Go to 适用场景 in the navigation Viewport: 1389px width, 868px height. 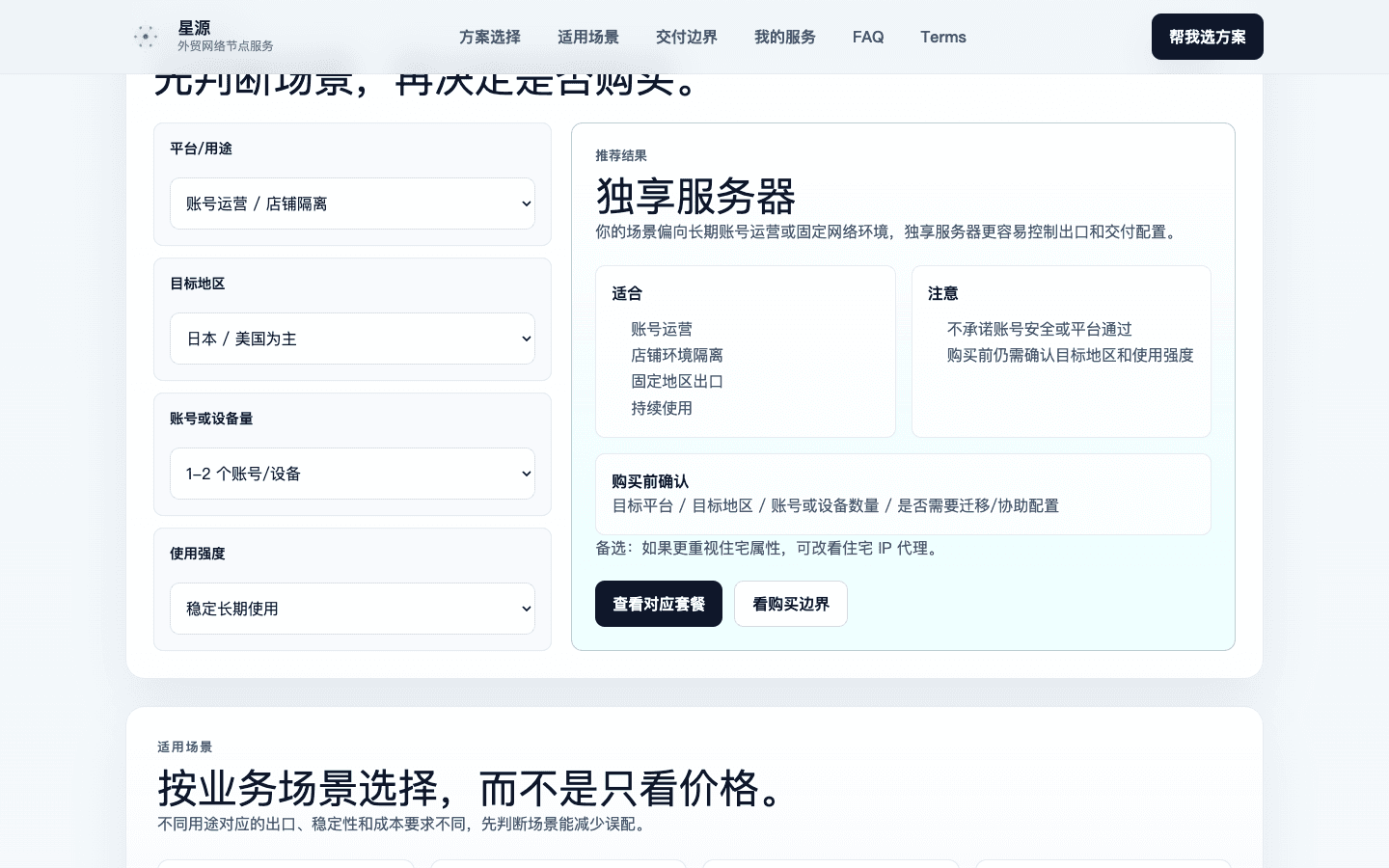pyautogui.click(x=588, y=37)
